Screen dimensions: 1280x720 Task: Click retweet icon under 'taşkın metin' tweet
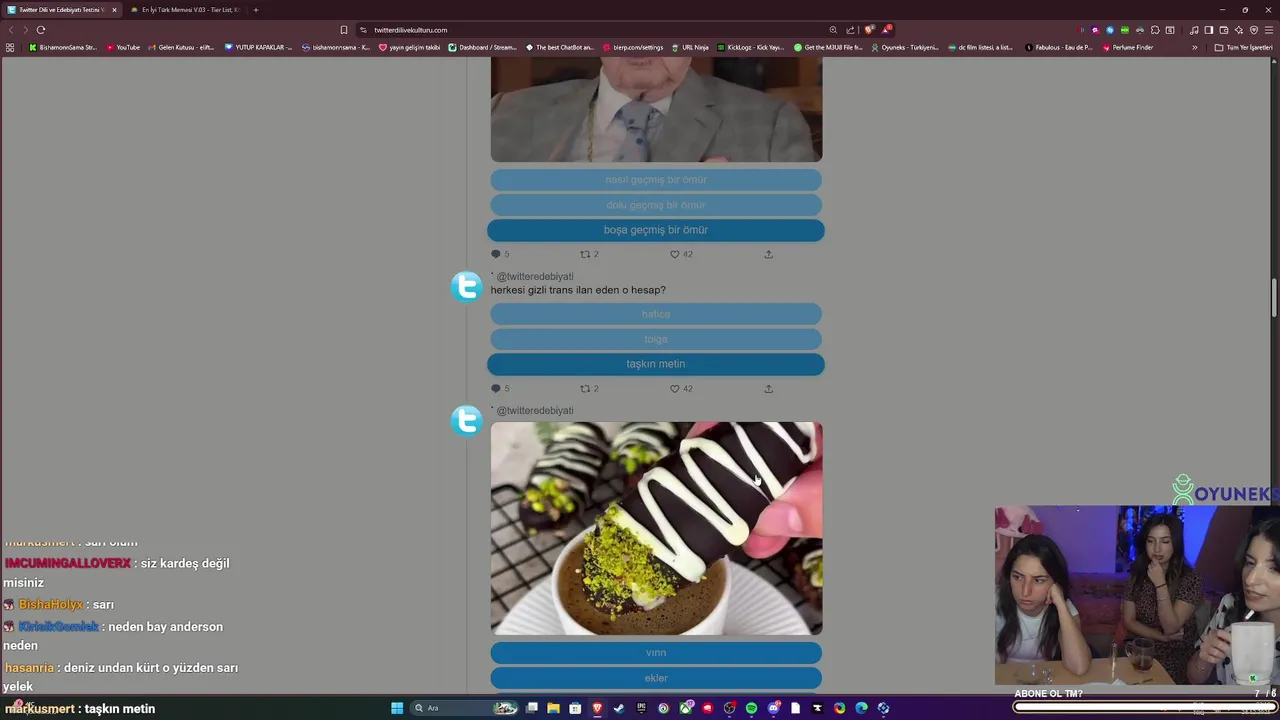click(585, 388)
